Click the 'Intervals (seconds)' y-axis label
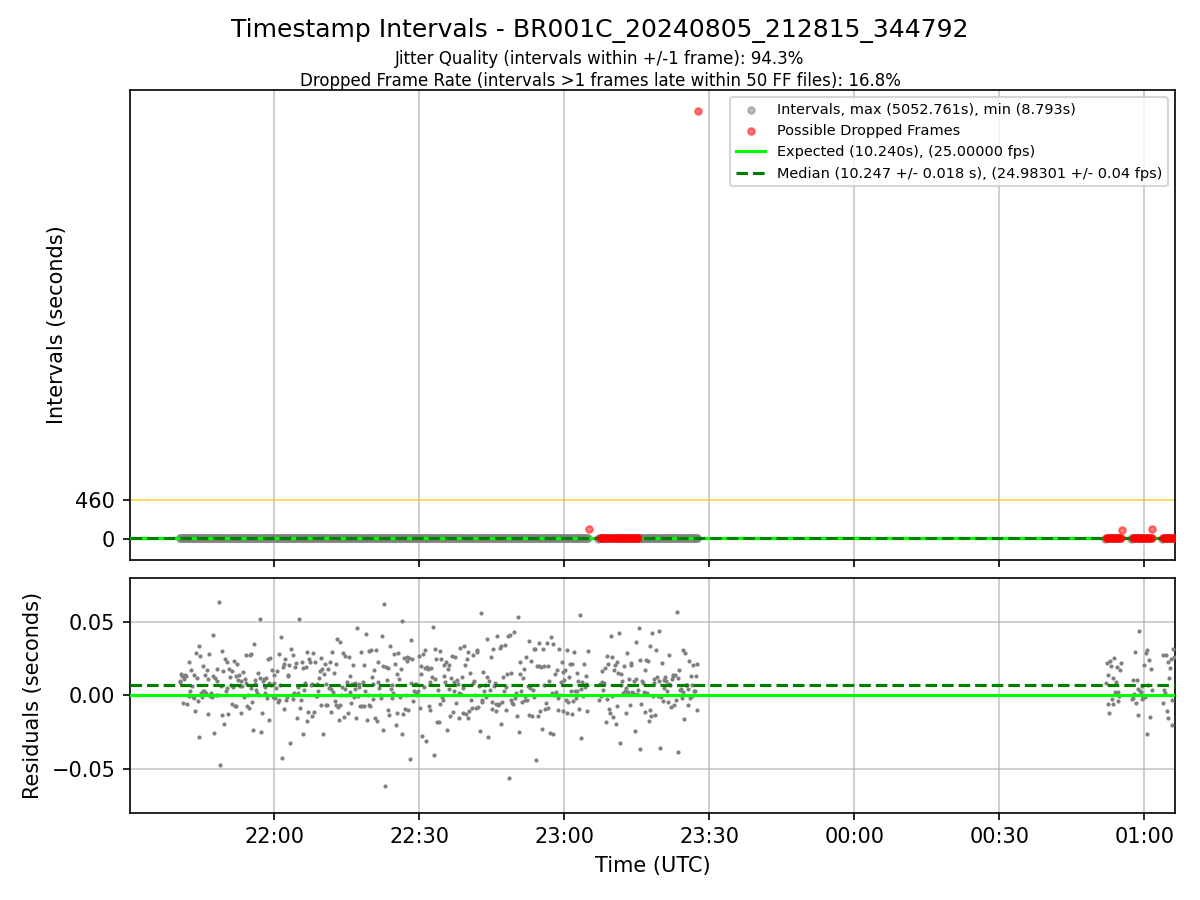1200x900 pixels. (x=56, y=325)
